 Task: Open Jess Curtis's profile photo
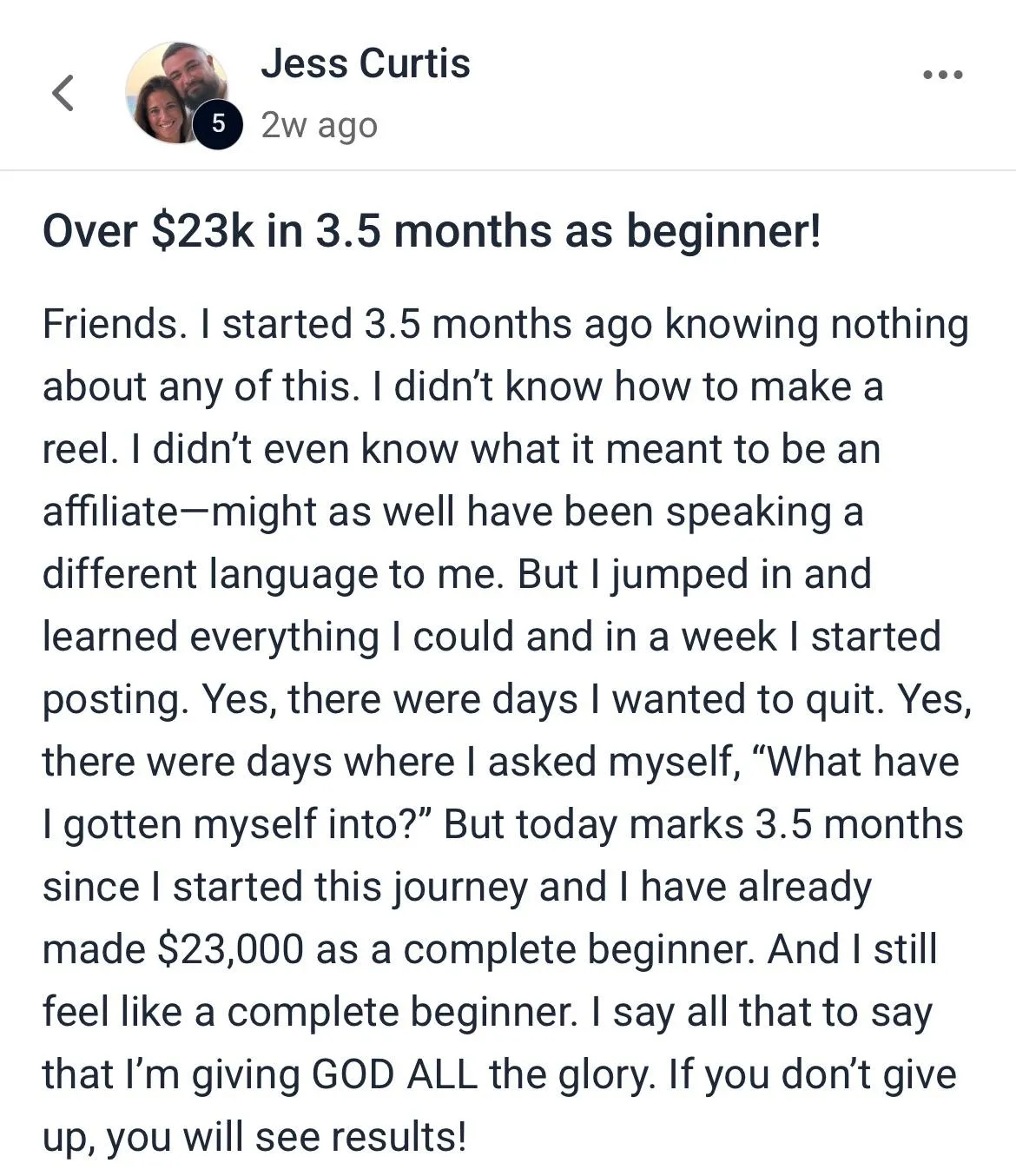[177, 92]
